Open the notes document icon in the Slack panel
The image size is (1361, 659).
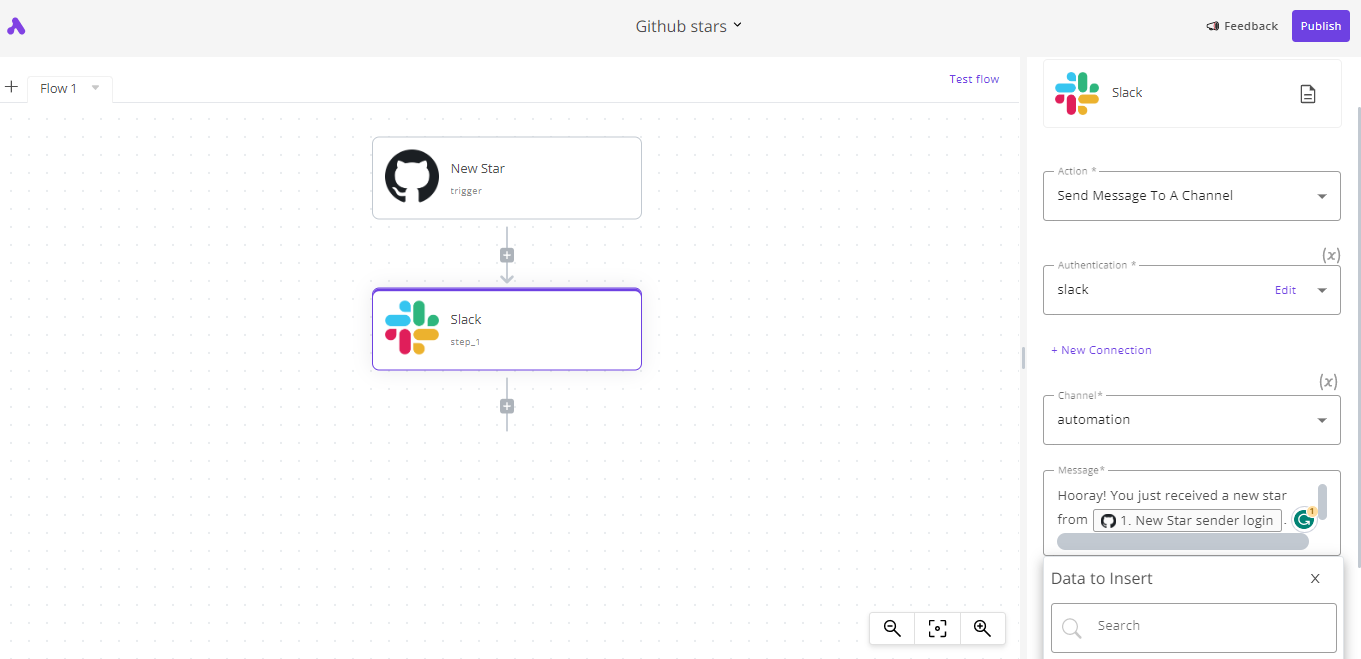pos(1307,93)
